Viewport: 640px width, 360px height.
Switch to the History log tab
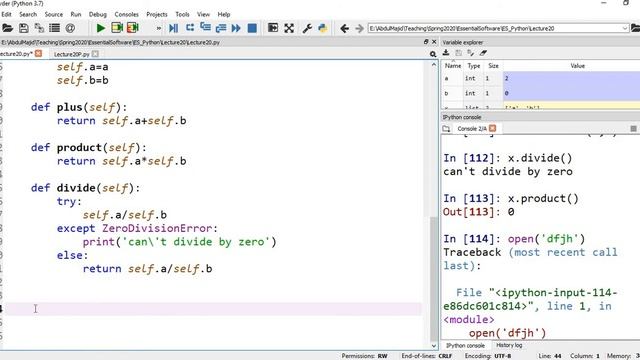pyautogui.click(x=509, y=345)
